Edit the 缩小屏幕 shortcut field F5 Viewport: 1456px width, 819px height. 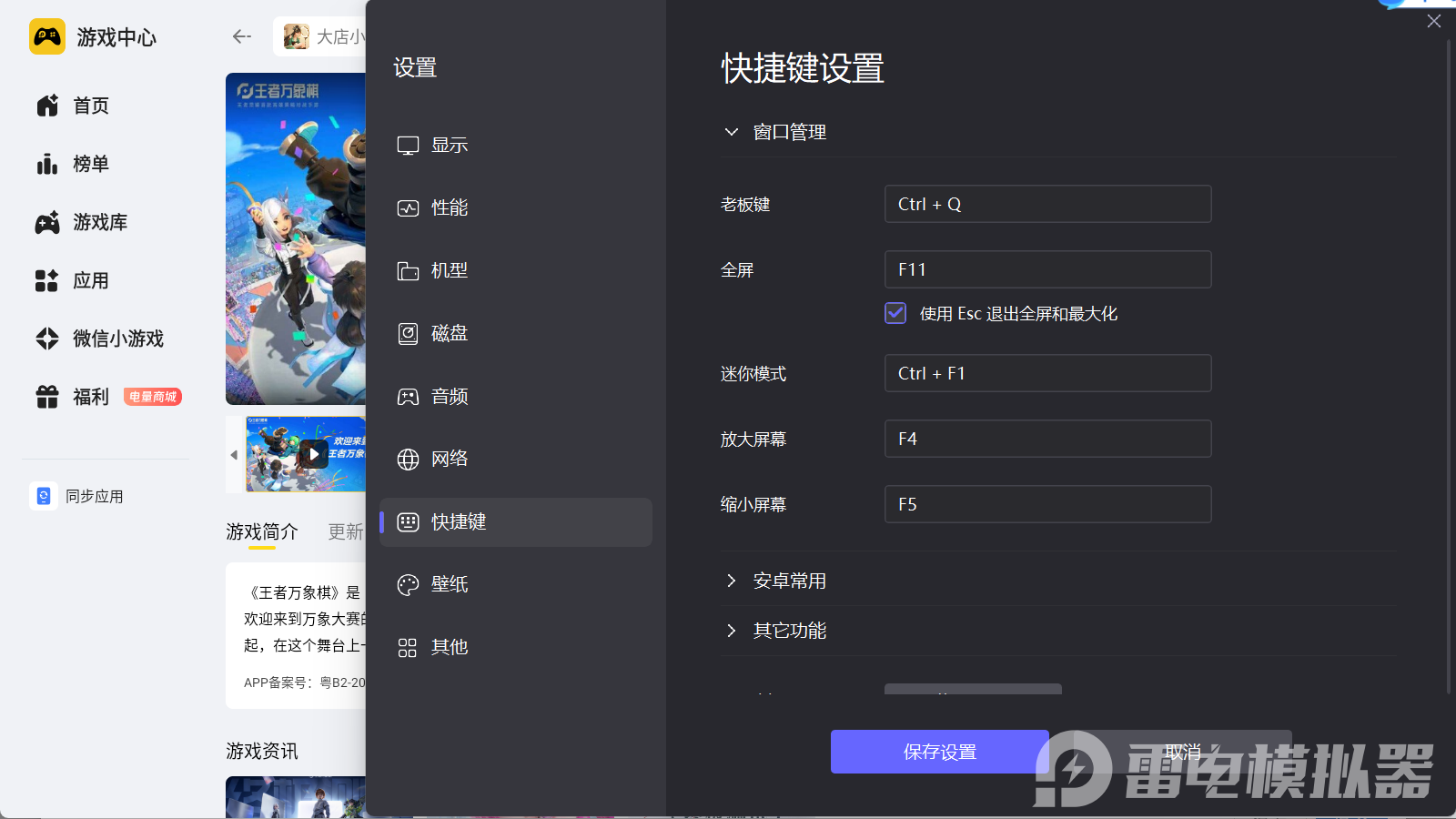tap(1047, 504)
